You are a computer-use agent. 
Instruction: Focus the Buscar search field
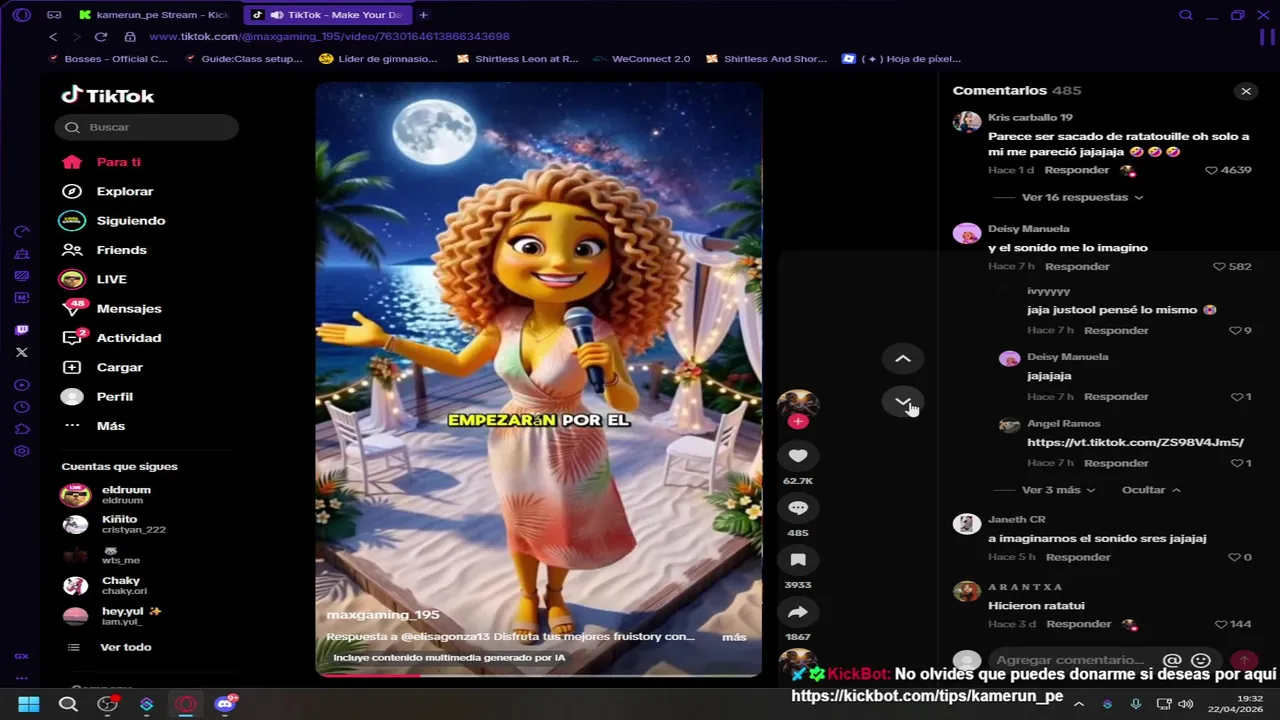pyautogui.click(x=147, y=127)
